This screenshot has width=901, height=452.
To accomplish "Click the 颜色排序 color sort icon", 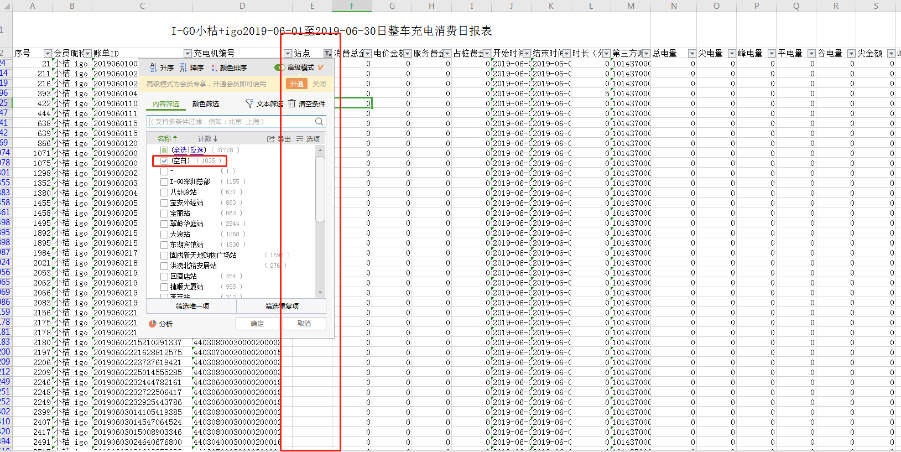I will [213, 66].
